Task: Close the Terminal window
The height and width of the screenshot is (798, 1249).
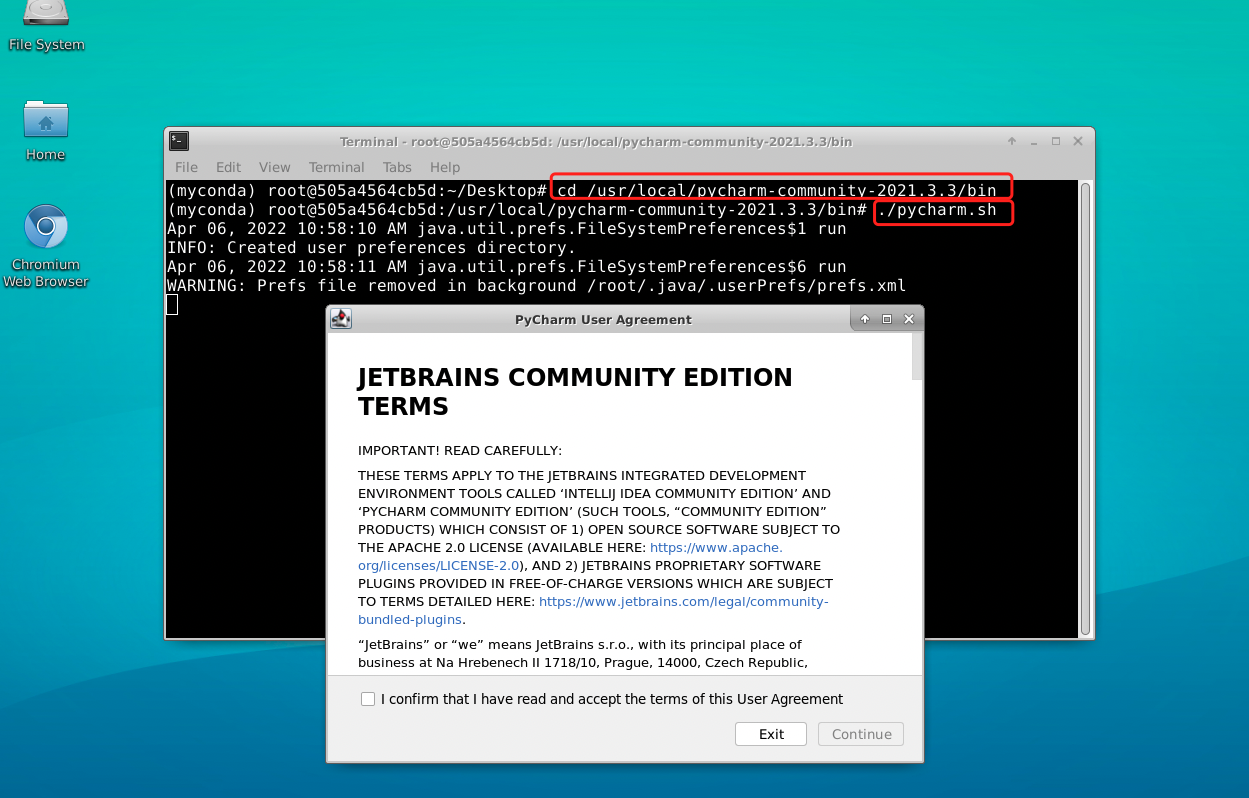Action: pos(1078,141)
